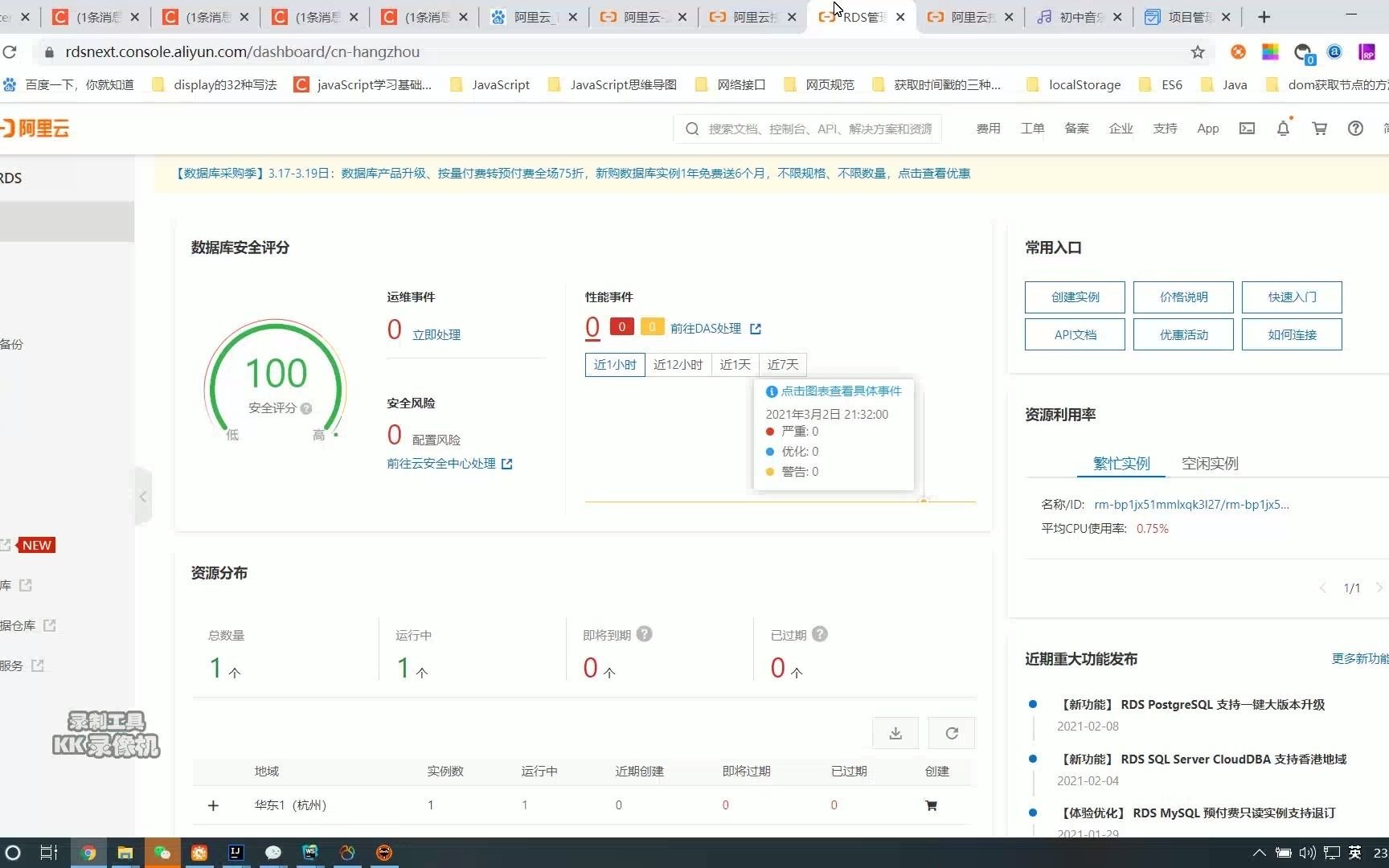Open external link icon beside 前往DAS处理
This screenshot has width=1389, height=868.
coord(756,329)
